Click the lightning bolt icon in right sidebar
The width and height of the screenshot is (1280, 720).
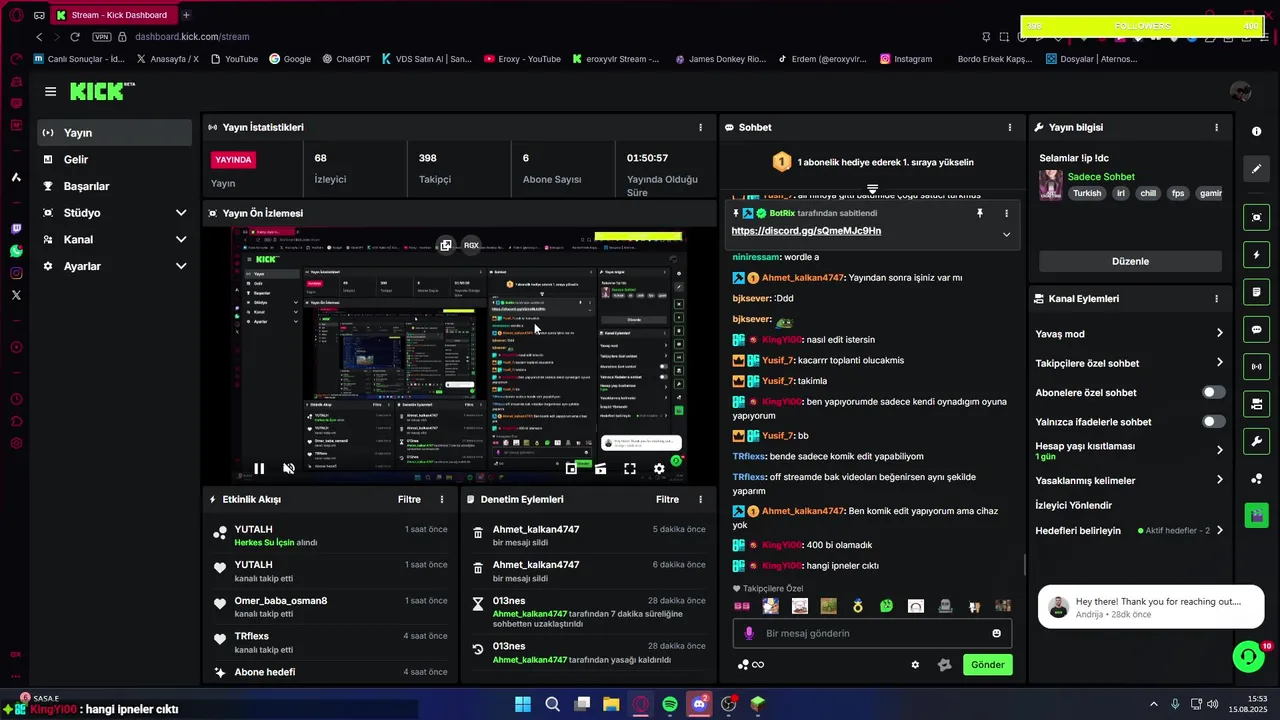tap(1257, 255)
